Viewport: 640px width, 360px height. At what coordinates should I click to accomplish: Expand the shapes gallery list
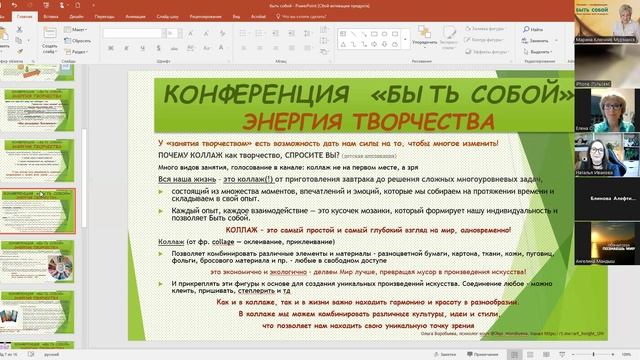coord(405,40)
